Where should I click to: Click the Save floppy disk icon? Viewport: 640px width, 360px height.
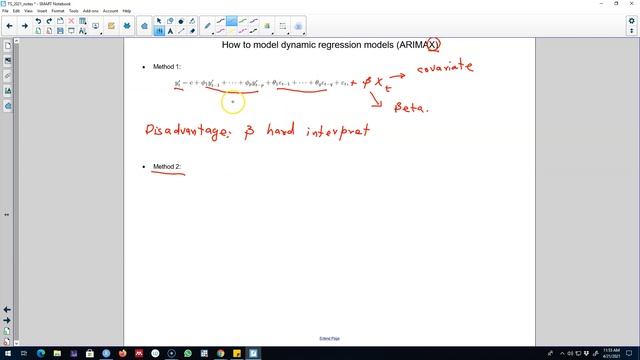(60, 31)
